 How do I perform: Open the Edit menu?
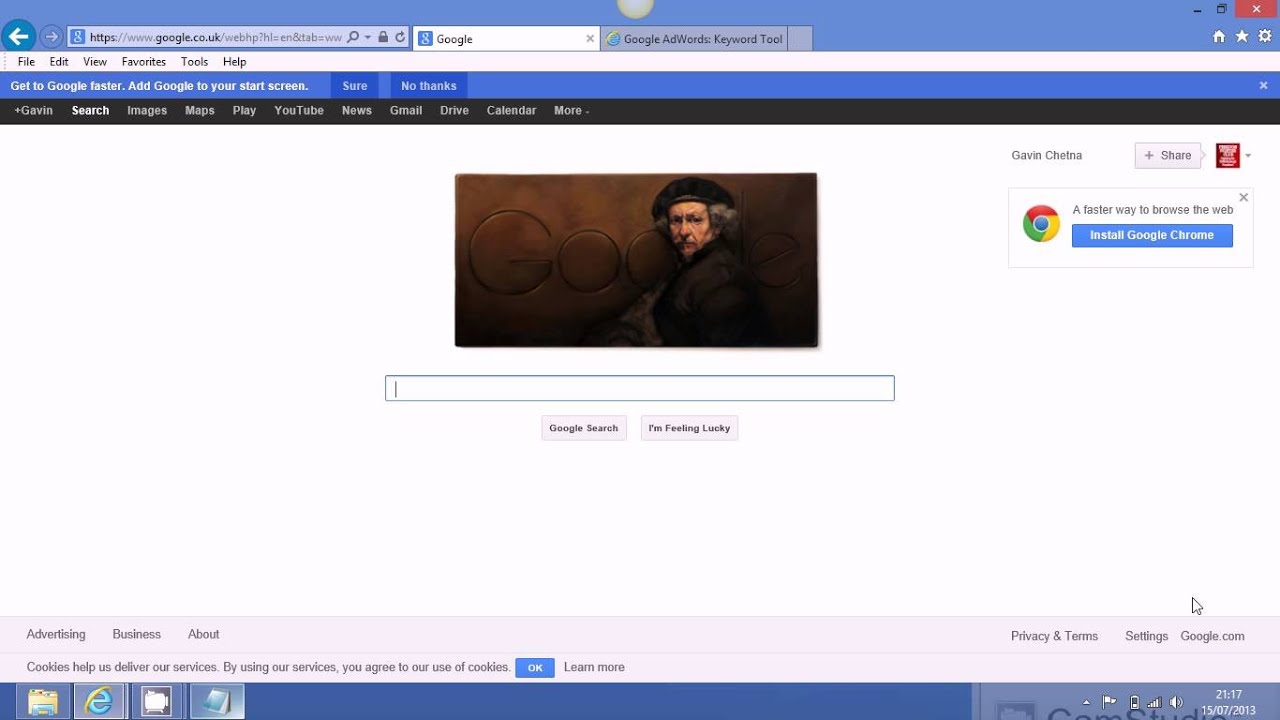(x=59, y=62)
